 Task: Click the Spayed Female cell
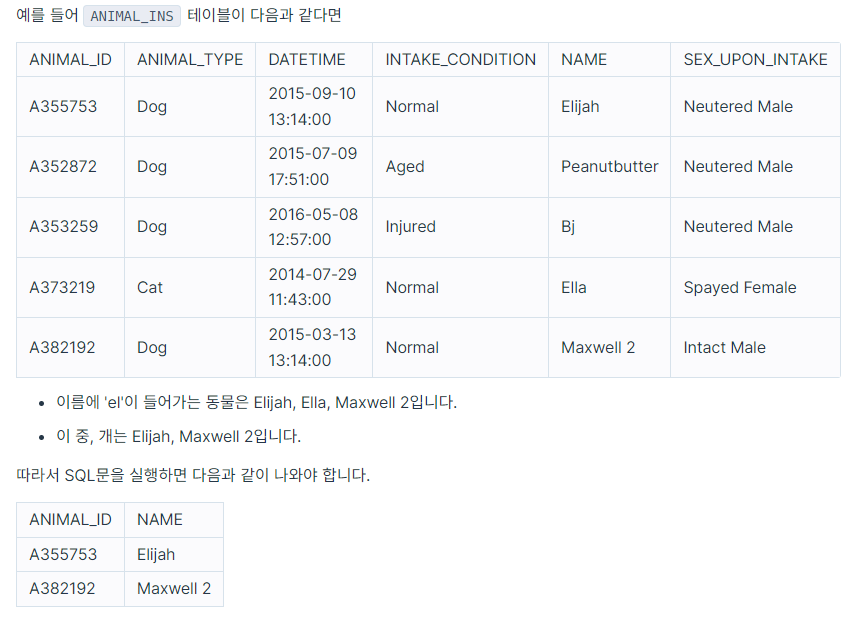pyautogui.click(x=755, y=287)
